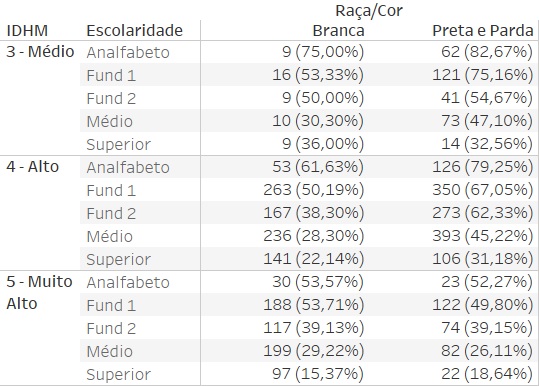Select cell 22 (18,64%)
Image resolution: width=539 pixels, height=386 pixels.
click(487, 374)
